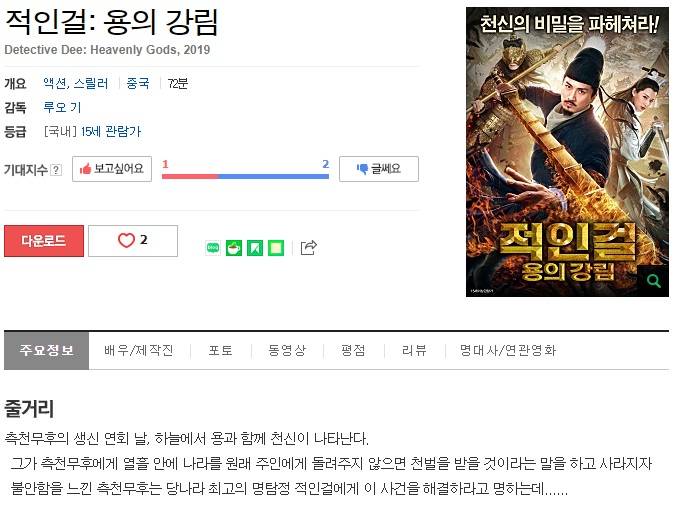695x510 pixels.
Task: Click the 기대지수 question mark help icon
Action: (x=56, y=170)
